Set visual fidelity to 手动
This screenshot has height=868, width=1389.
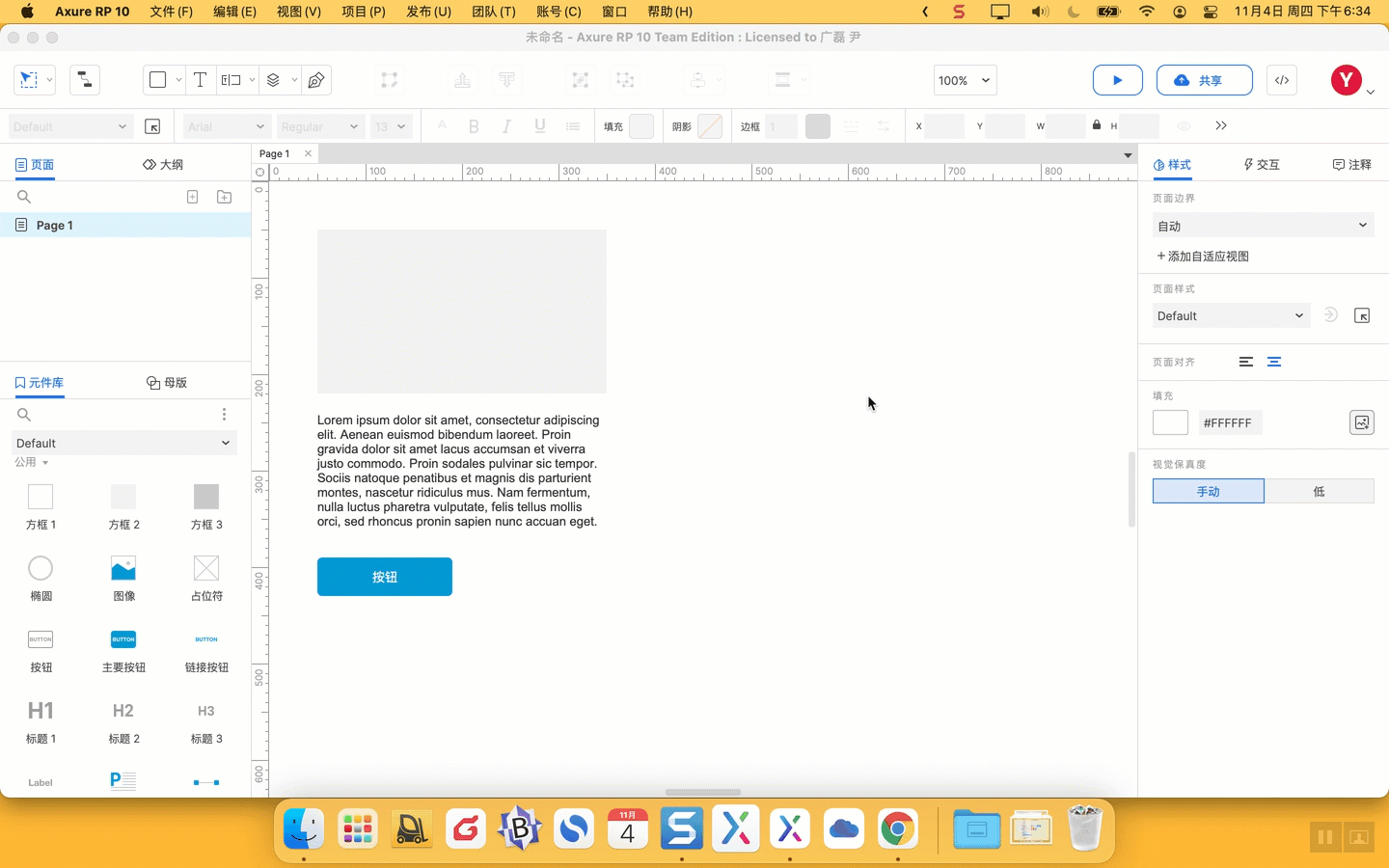(1209, 491)
